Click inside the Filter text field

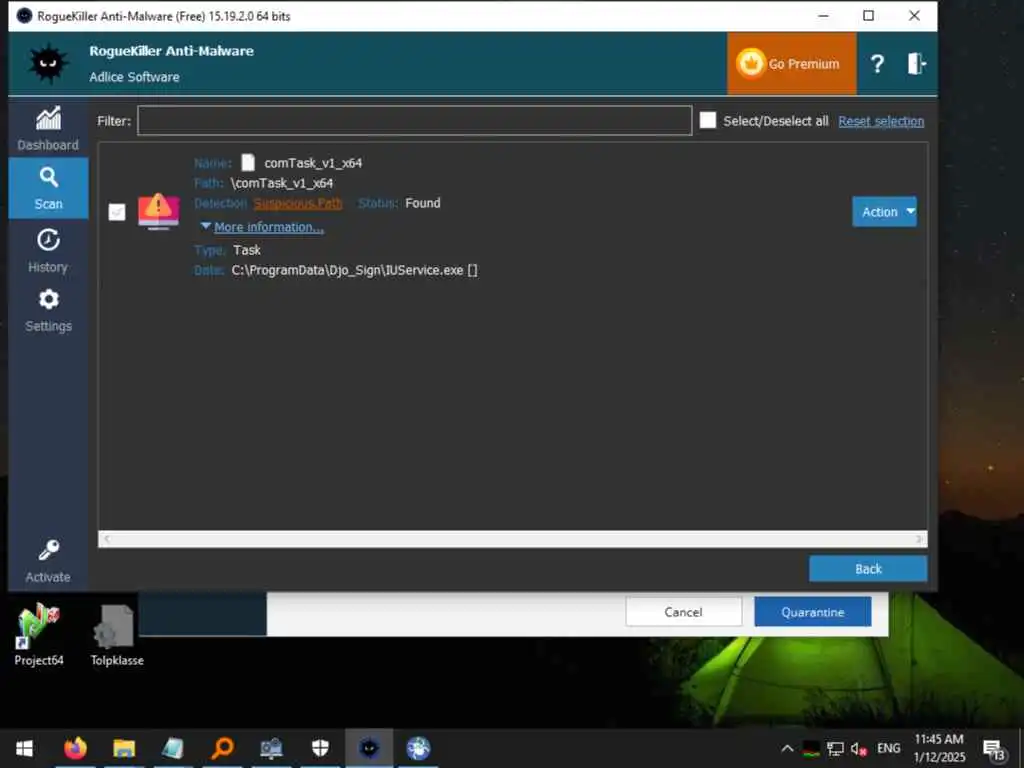[x=415, y=120]
